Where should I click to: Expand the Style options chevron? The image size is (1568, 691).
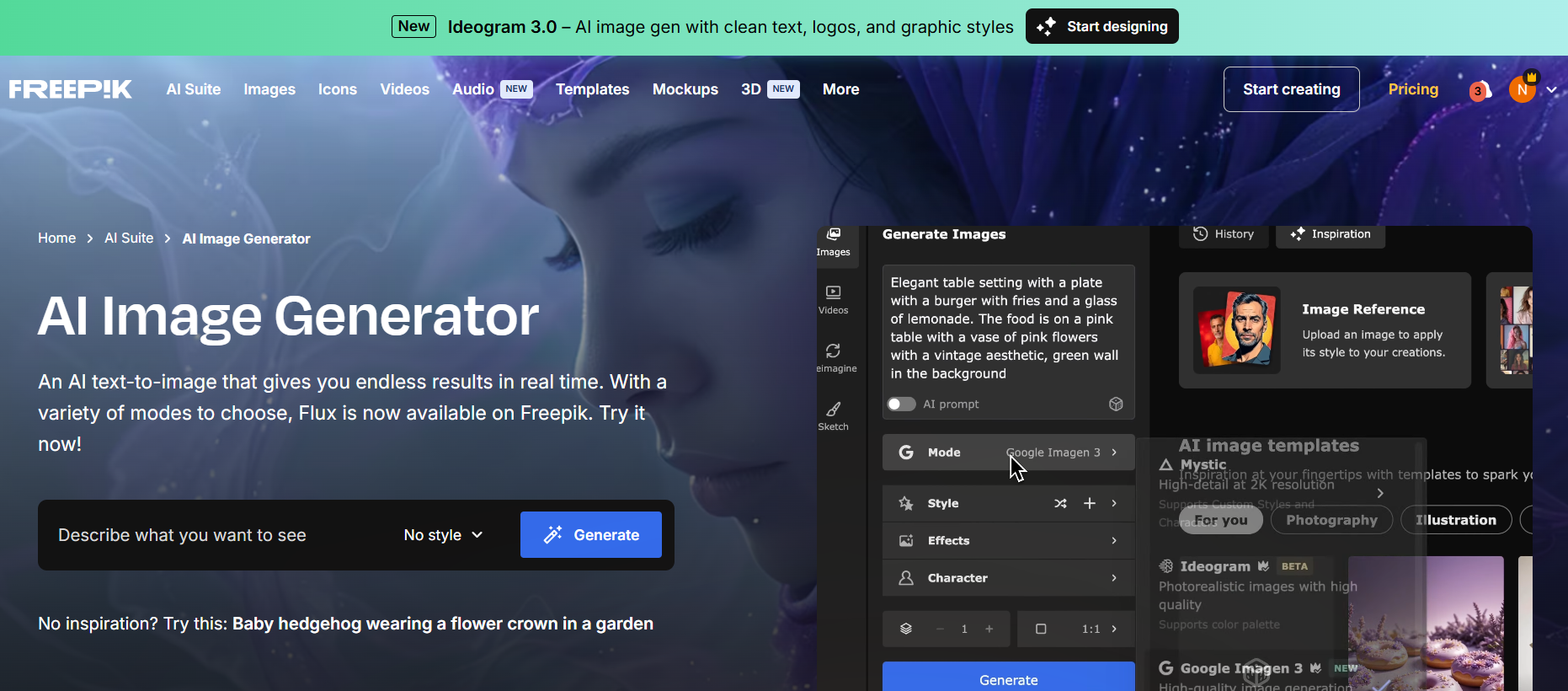tap(1114, 503)
